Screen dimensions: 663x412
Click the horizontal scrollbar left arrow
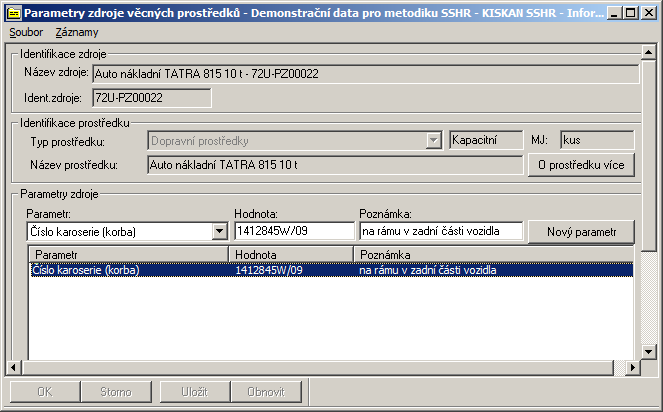point(13,367)
